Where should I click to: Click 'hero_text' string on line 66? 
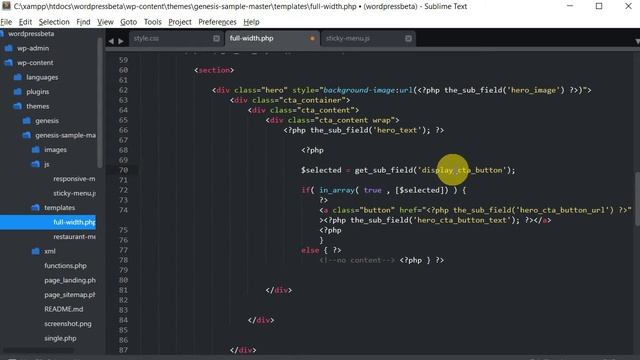pos(397,130)
